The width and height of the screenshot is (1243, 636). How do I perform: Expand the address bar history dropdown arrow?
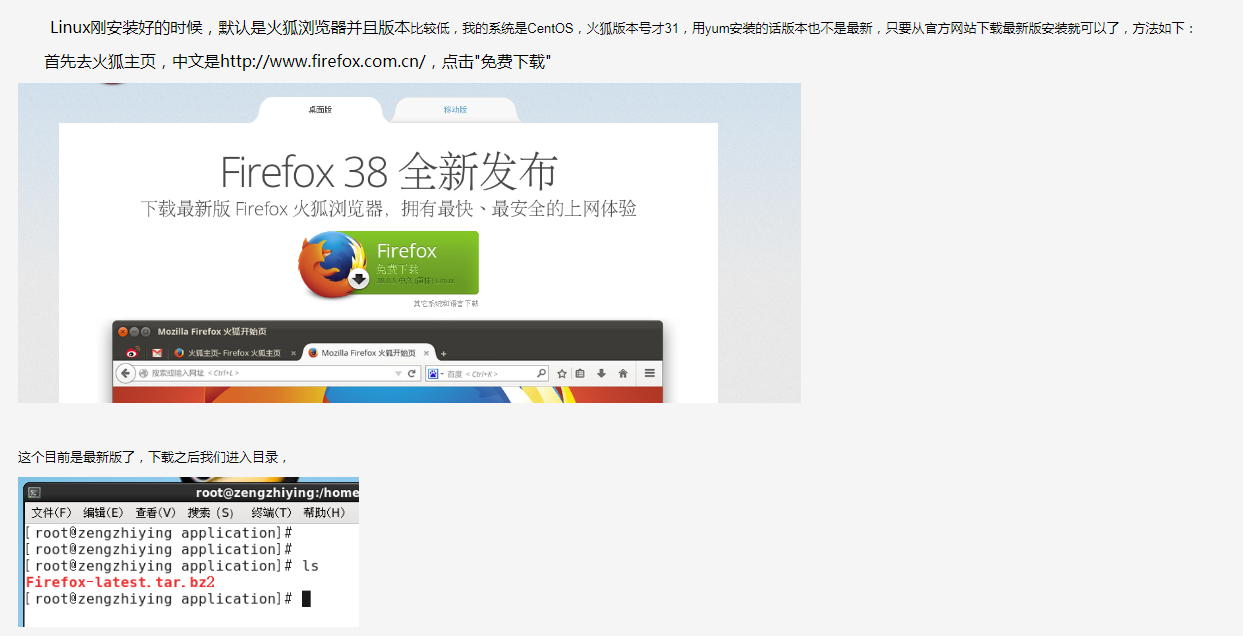click(x=398, y=374)
